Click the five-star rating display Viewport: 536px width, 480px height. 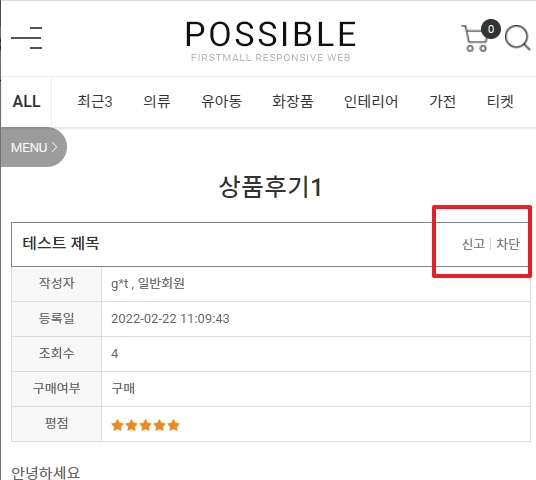[145, 425]
